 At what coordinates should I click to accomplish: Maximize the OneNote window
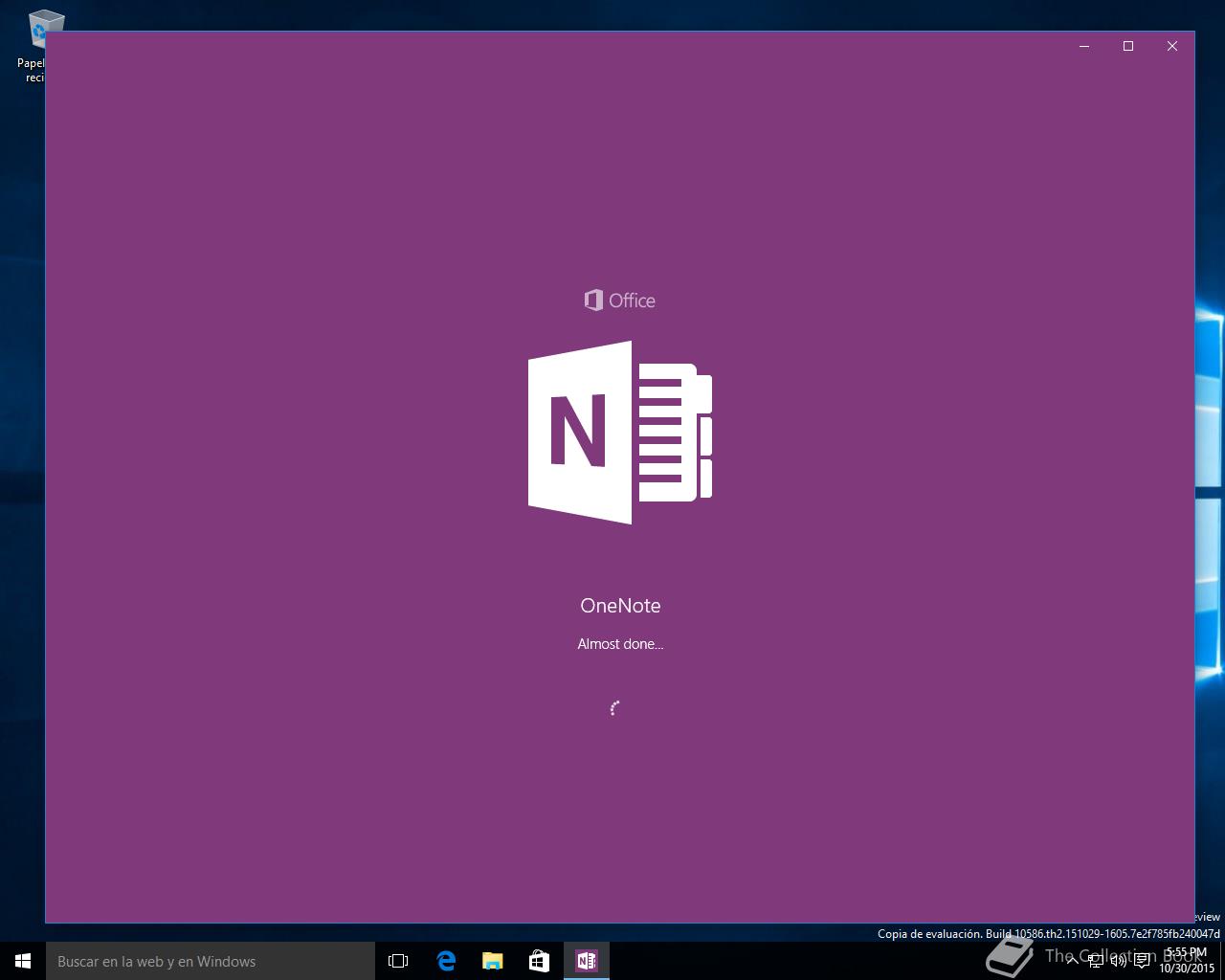point(1128,46)
